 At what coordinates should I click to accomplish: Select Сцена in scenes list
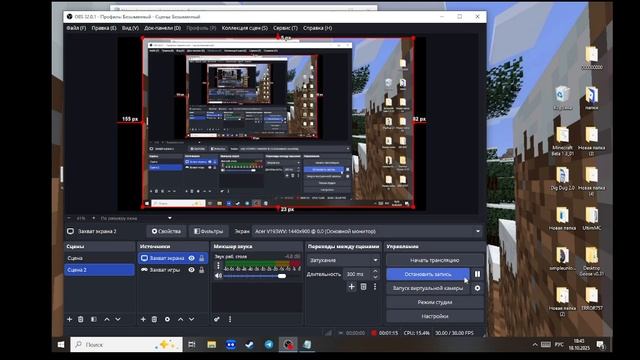pos(99,258)
